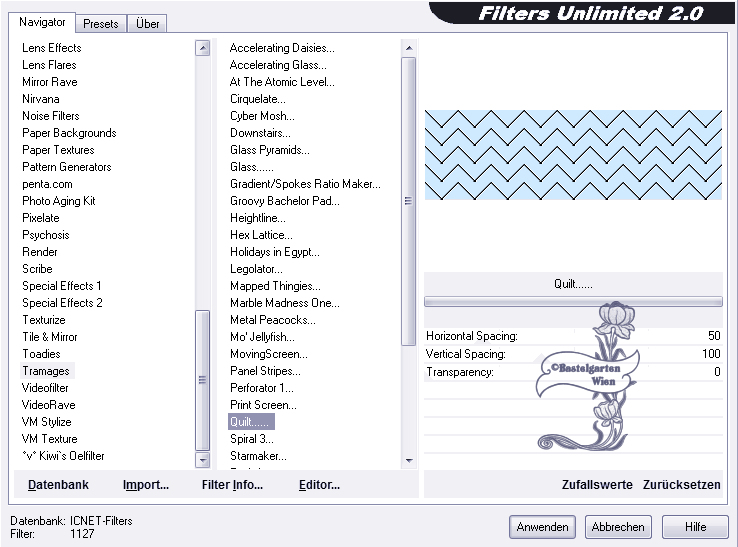Viewport: 738px width, 547px height.
Task: Adjust the Vertical Spacing slider
Action: 573,354
